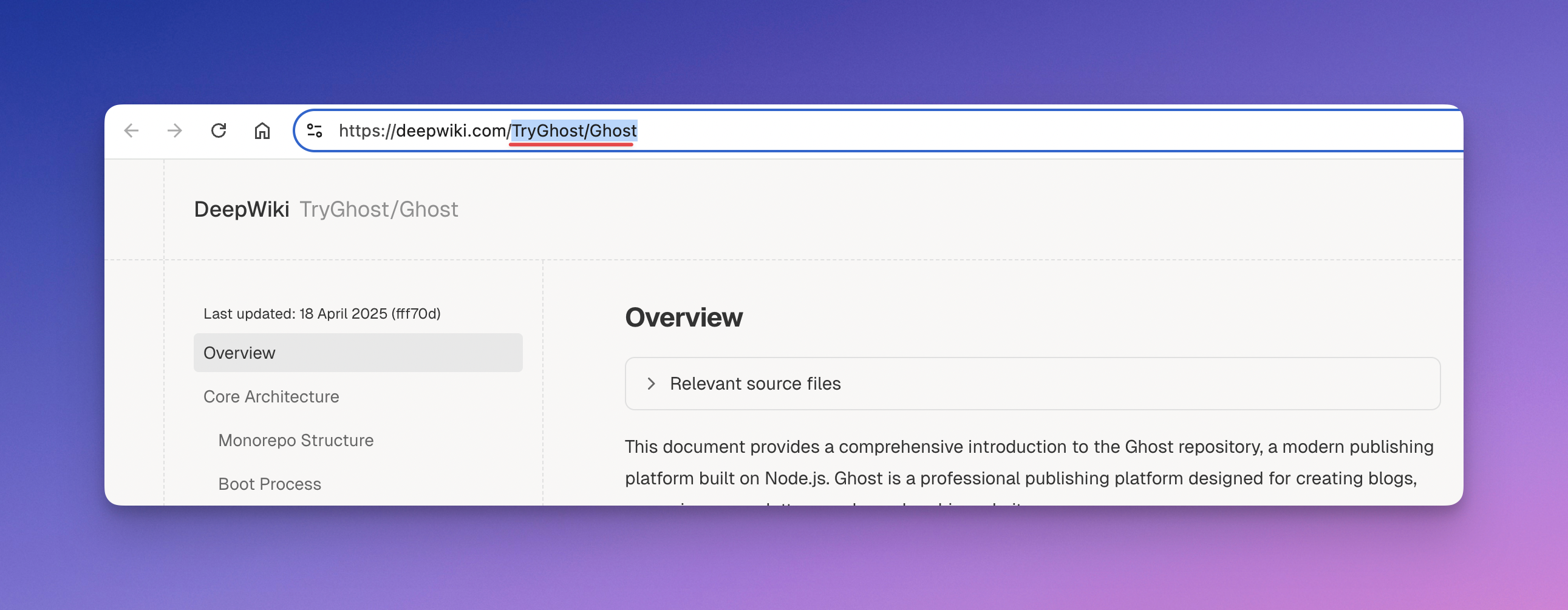Screen dimensions: 1568x610
Task: Click the chevron beside Relevant source files
Action: point(651,384)
